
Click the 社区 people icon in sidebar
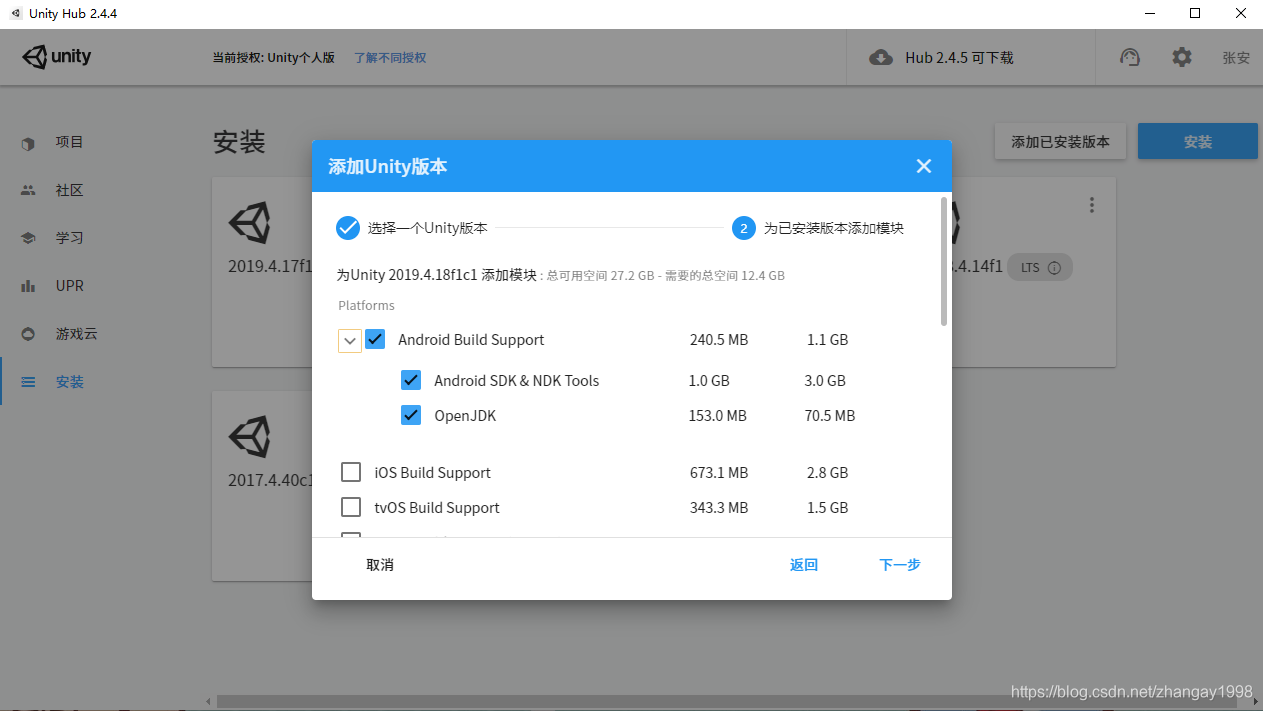pyautogui.click(x=28, y=190)
